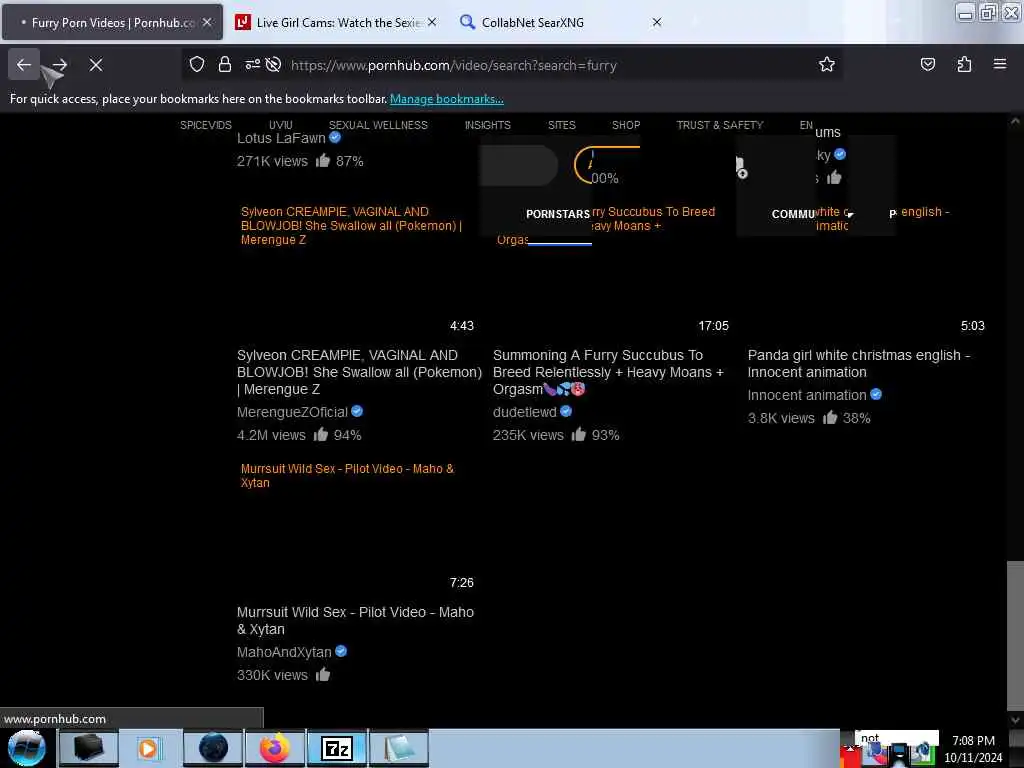The width and height of the screenshot is (1024, 768).
Task: Click the scrollbar down arrow
Action: coord(1015,720)
